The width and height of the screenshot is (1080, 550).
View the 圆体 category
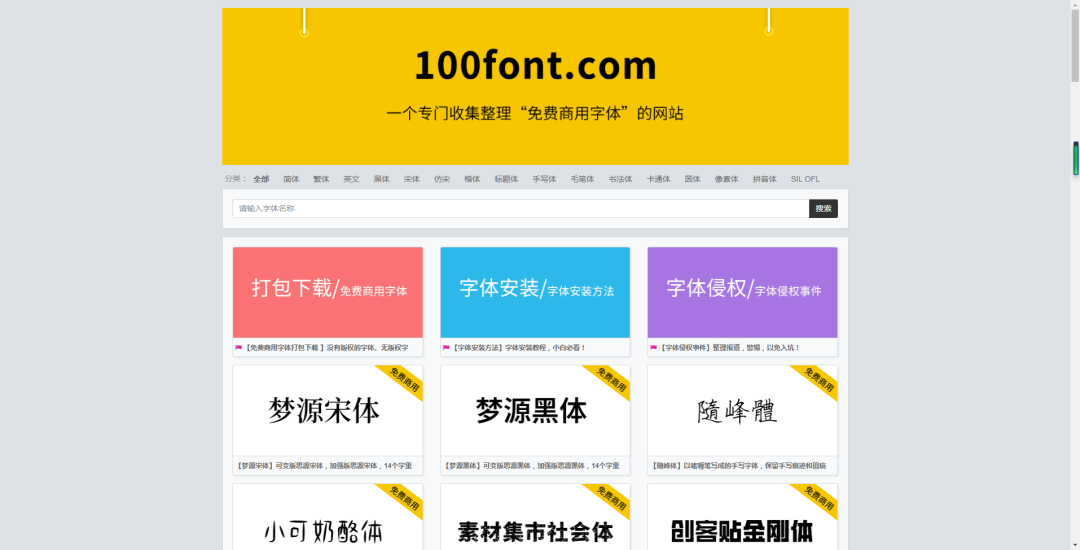point(692,179)
